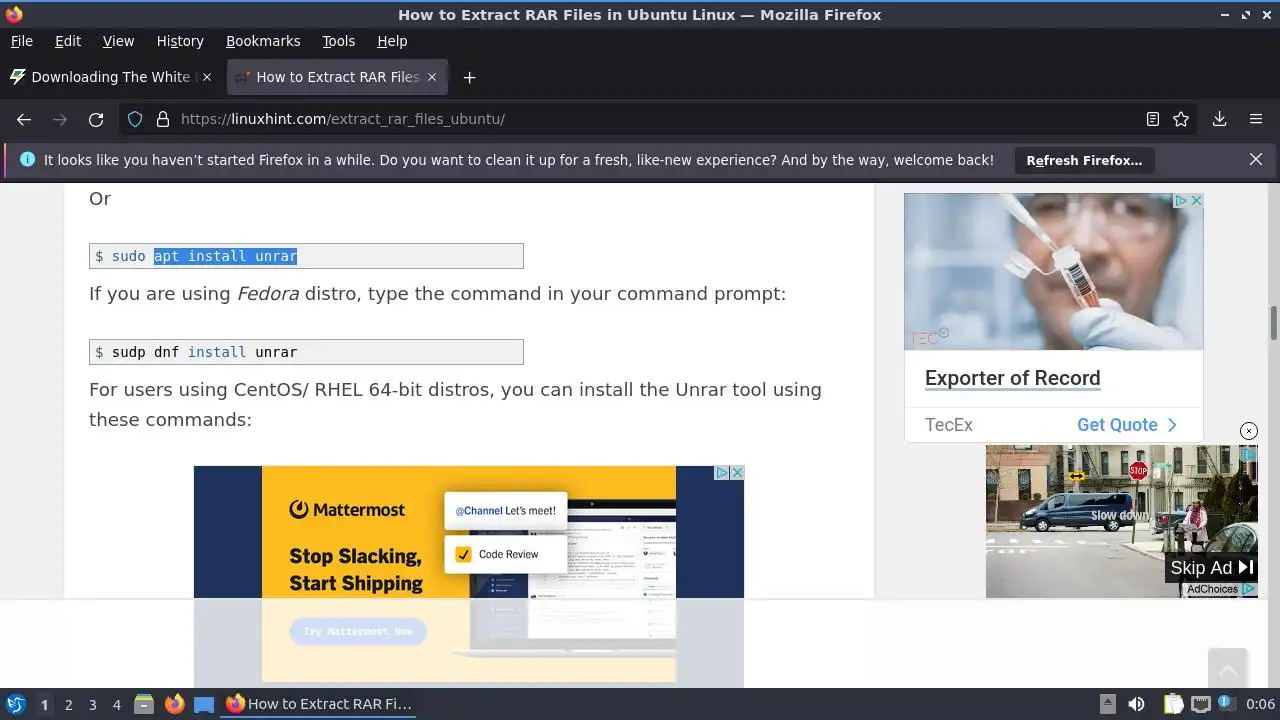Click the Mattermost logo in the ad
The width and height of the screenshot is (1280, 720).
tap(347, 510)
